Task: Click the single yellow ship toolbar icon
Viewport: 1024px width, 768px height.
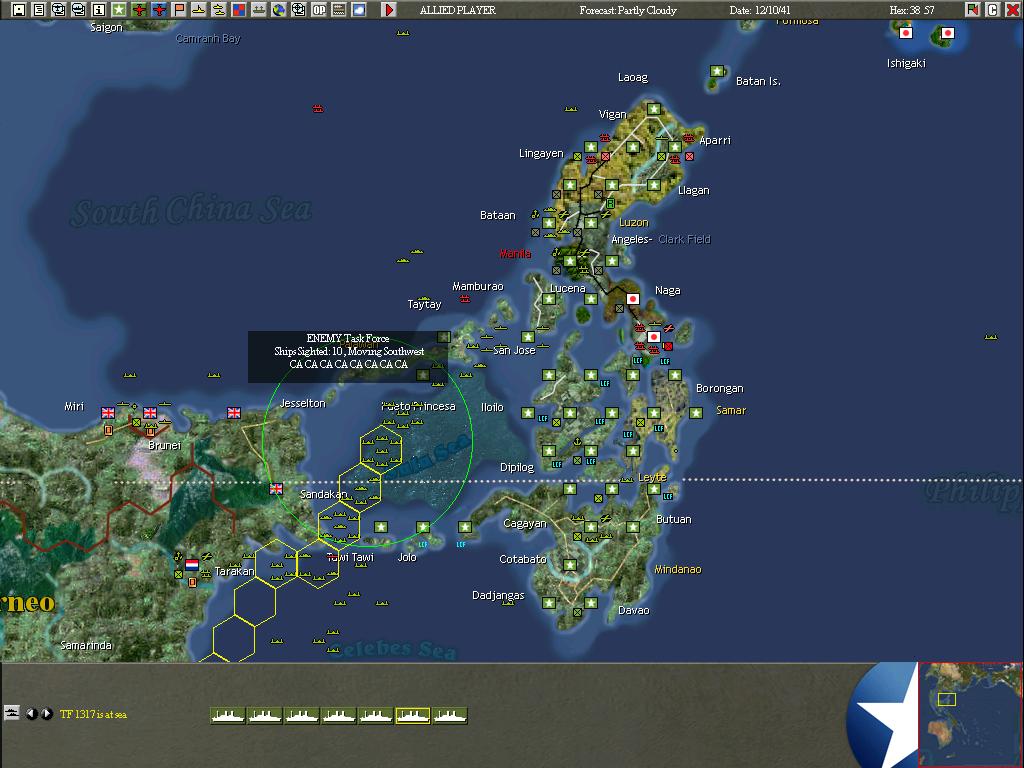Action: point(199,10)
